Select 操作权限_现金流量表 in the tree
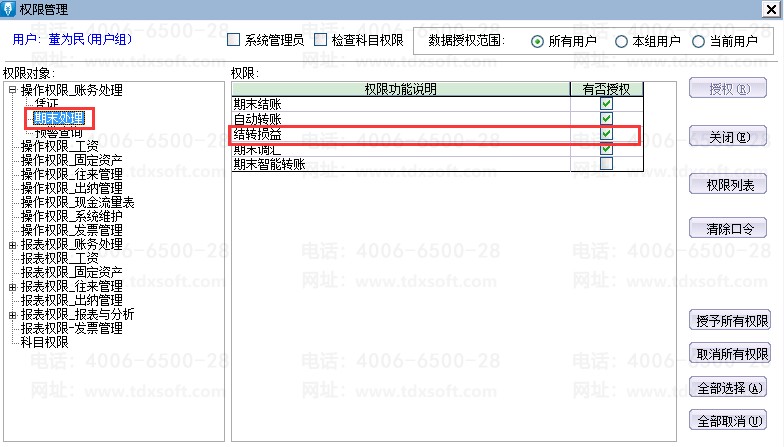 [x=78, y=202]
